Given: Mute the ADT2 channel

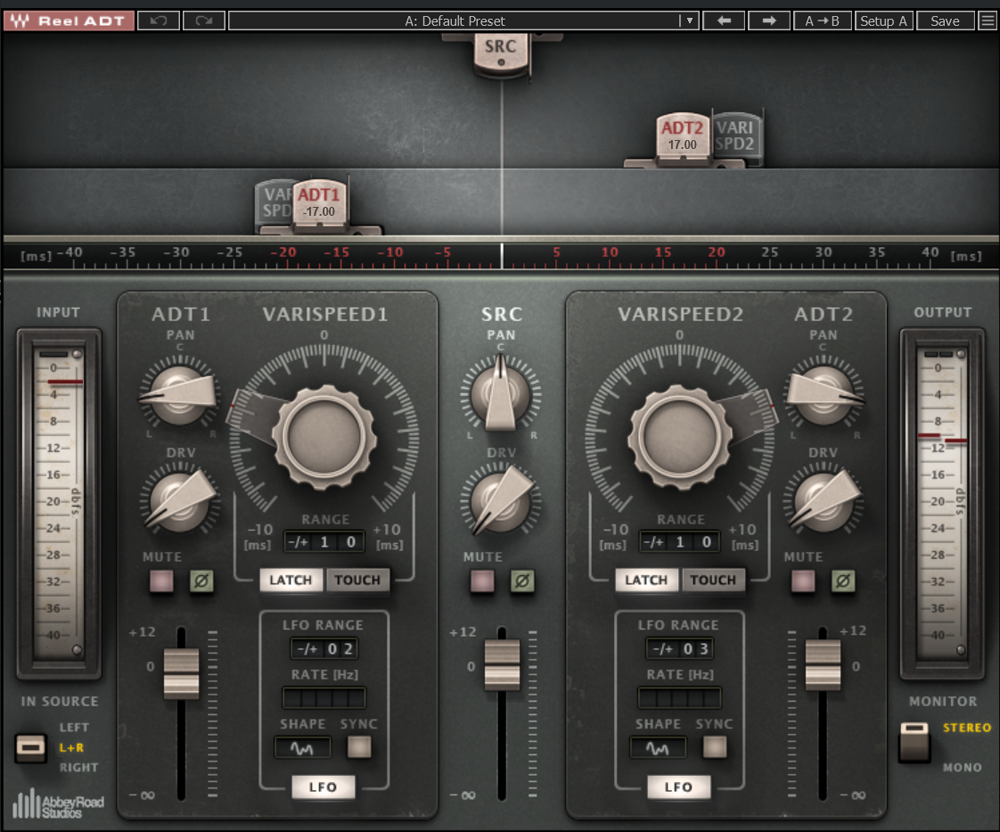Looking at the screenshot, I should 803,581.
